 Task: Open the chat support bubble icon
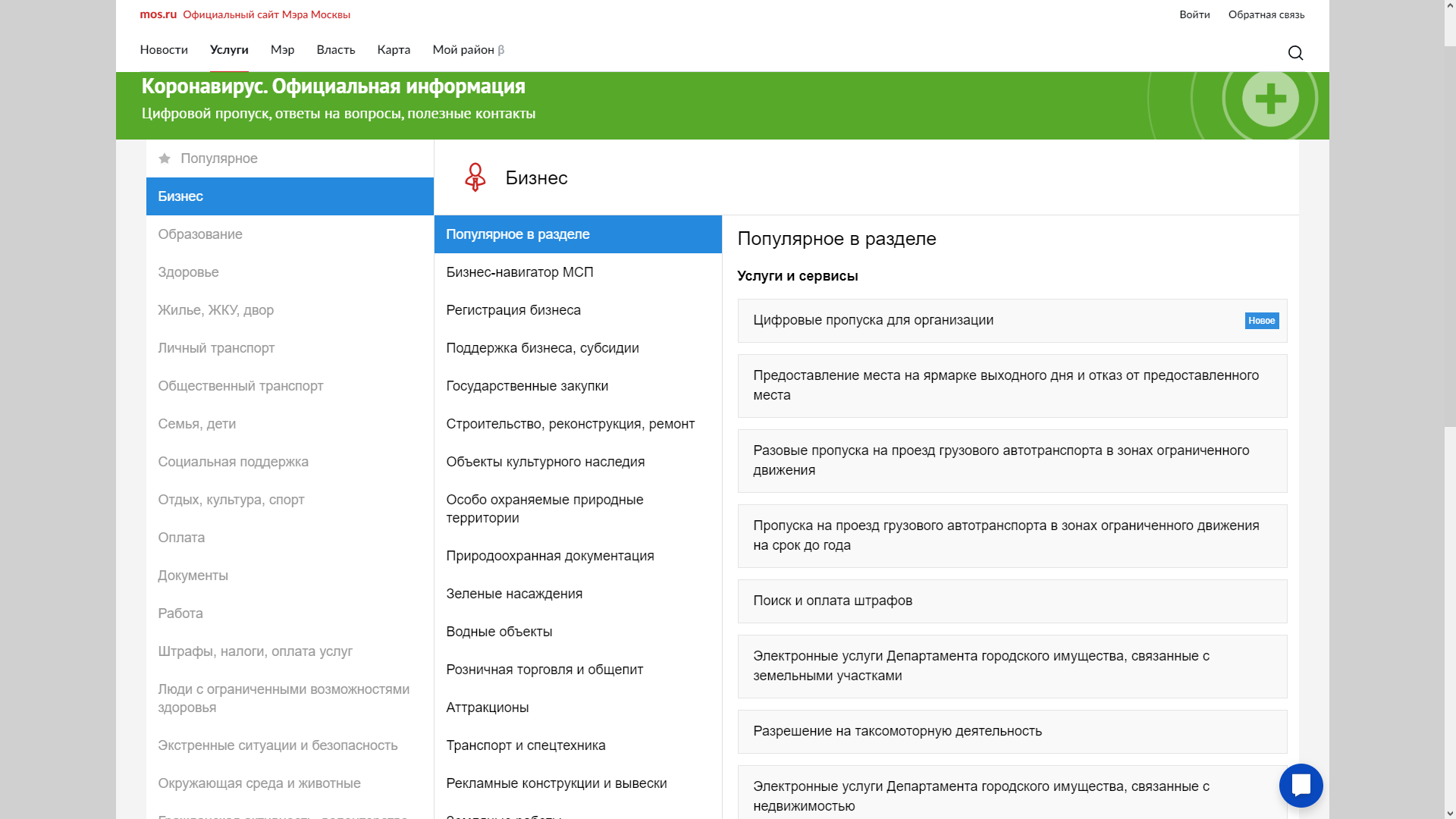[x=1301, y=786]
